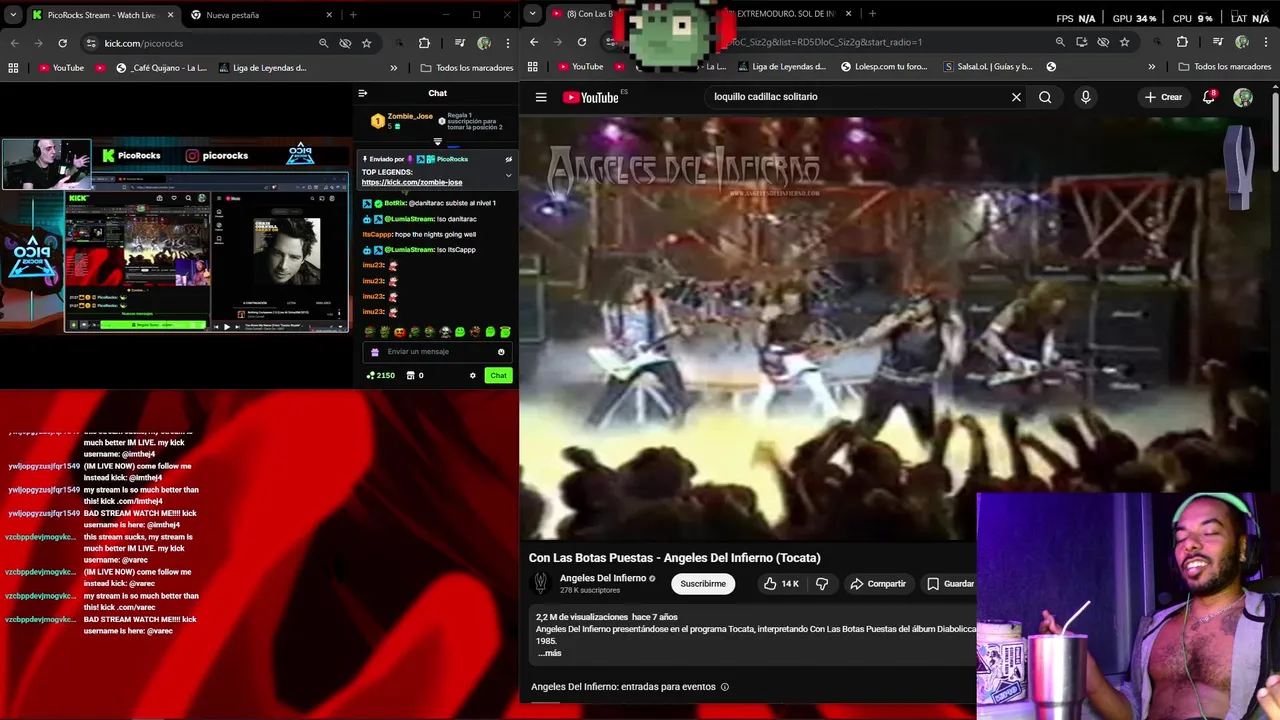This screenshot has width=1280, height=720.
Task: Go back in YouTube browser window
Action: coord(534,42)
